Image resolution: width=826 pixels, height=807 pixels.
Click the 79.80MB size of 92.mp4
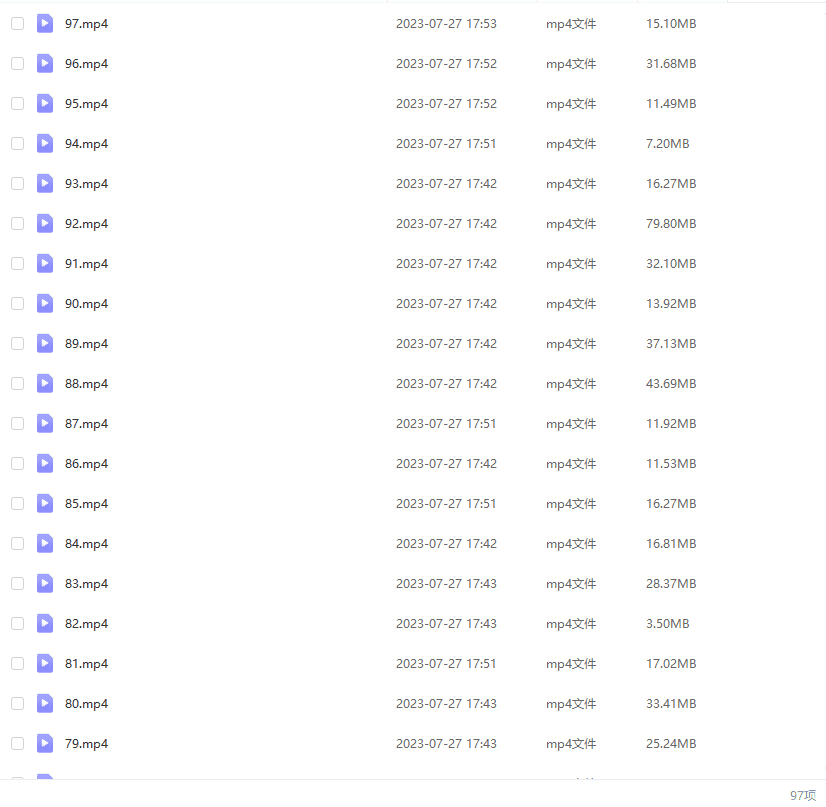(671, 224)
